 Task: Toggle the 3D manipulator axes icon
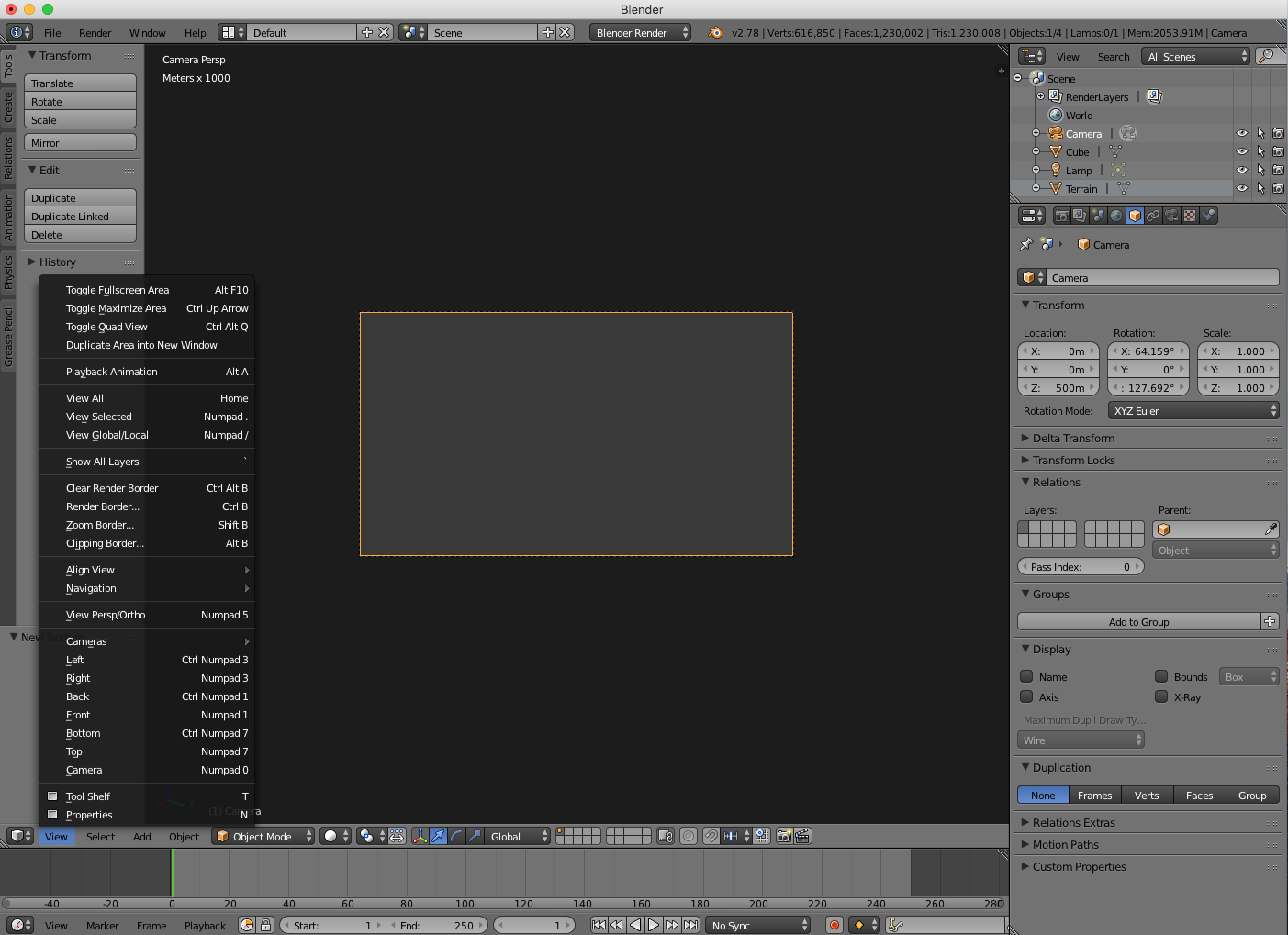click(420, 836)
